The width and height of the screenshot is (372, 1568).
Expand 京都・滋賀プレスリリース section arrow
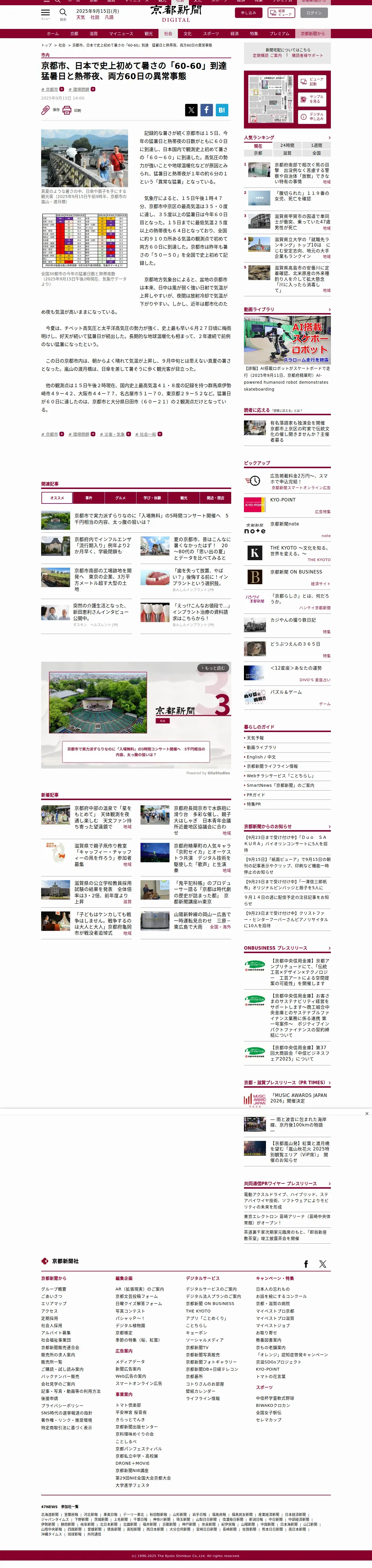(x=329, y=1082)
